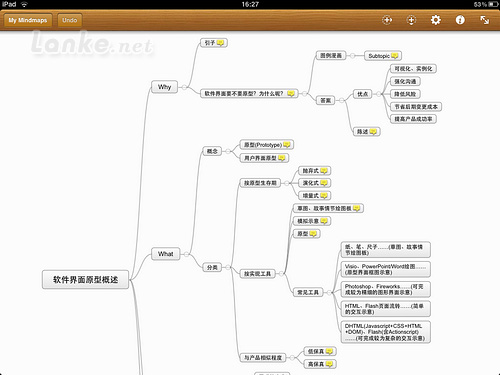
Task: Select the Why node
Action: [x=164, y=87]
